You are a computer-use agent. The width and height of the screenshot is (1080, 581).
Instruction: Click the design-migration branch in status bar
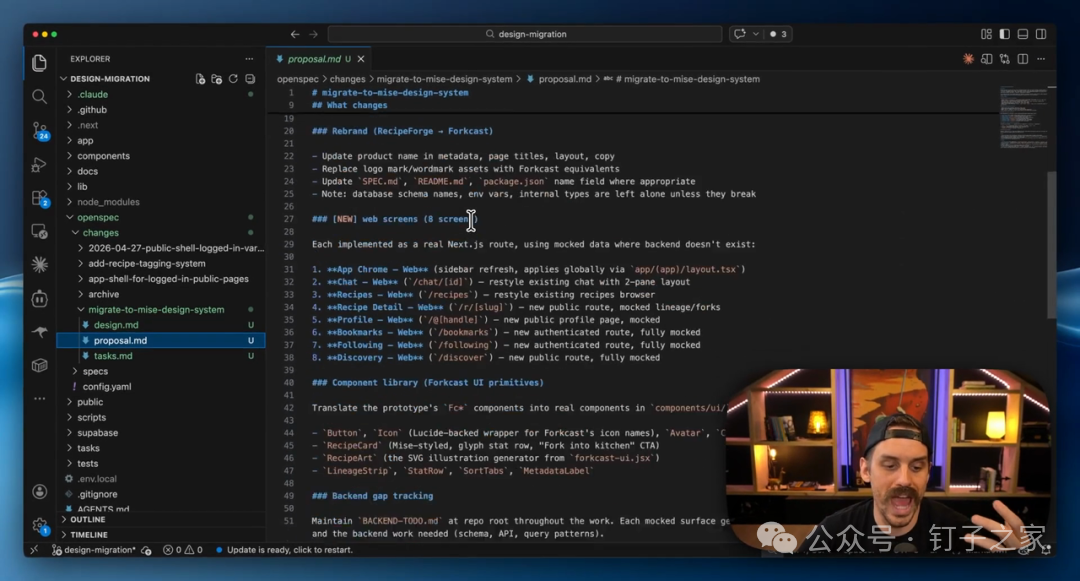pyautogui.click(x=94, y=550)
